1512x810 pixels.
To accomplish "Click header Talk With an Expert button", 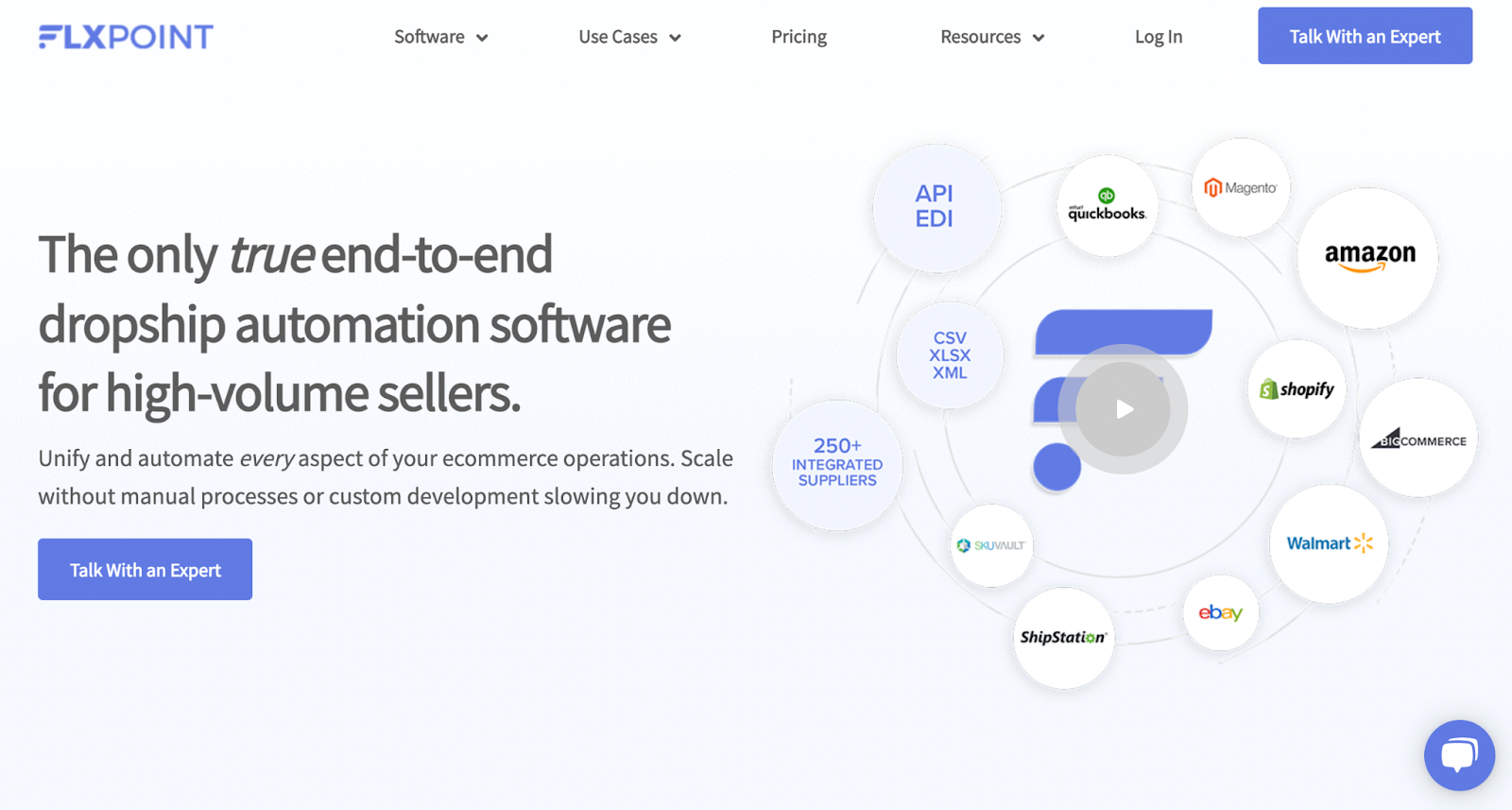I will [1365, 36].
